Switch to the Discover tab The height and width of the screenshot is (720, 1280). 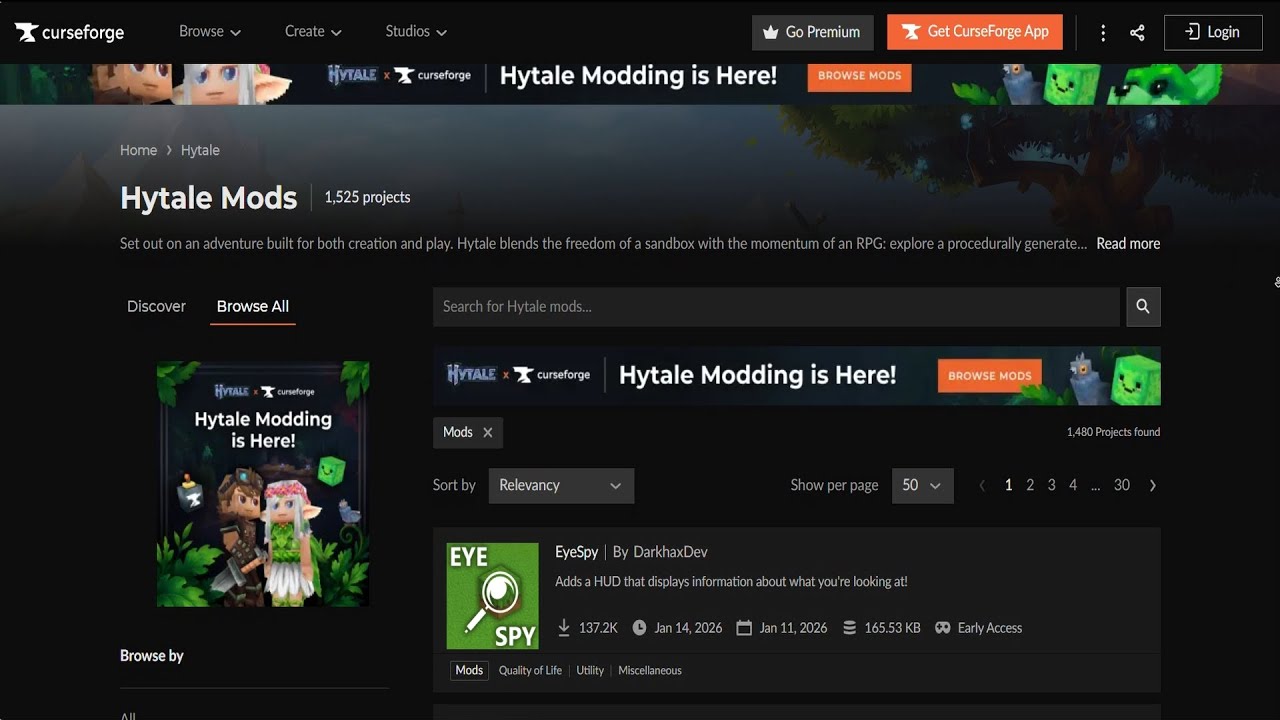click(156, 306)
